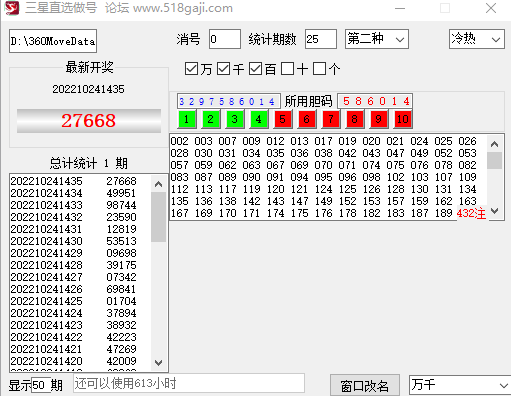Screen dimensions: 511x396
Task: Click number 109 in the result list
Action: tap(468, 177)
